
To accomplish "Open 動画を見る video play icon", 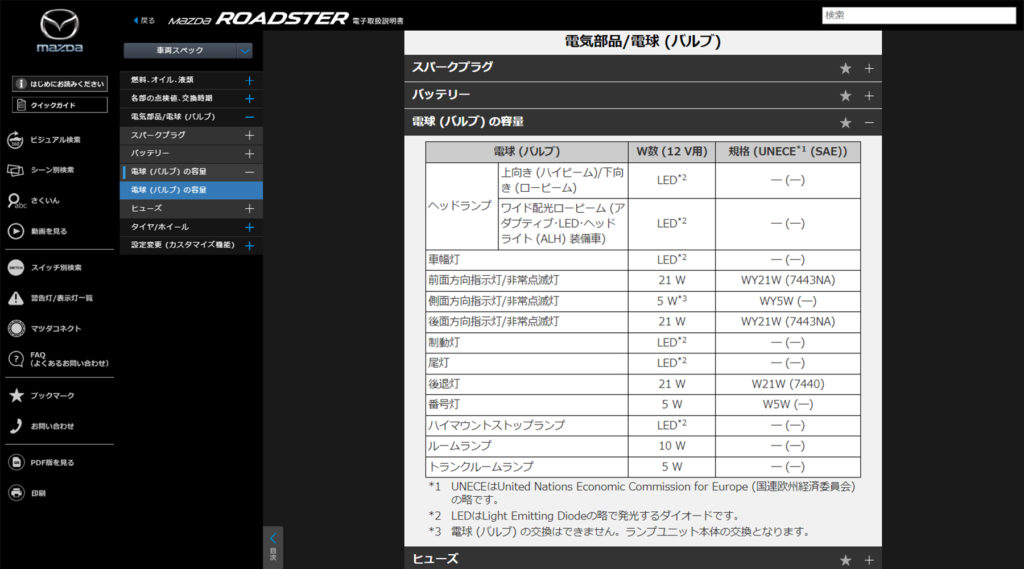I will pyautogui.click(x=16, y=231).
